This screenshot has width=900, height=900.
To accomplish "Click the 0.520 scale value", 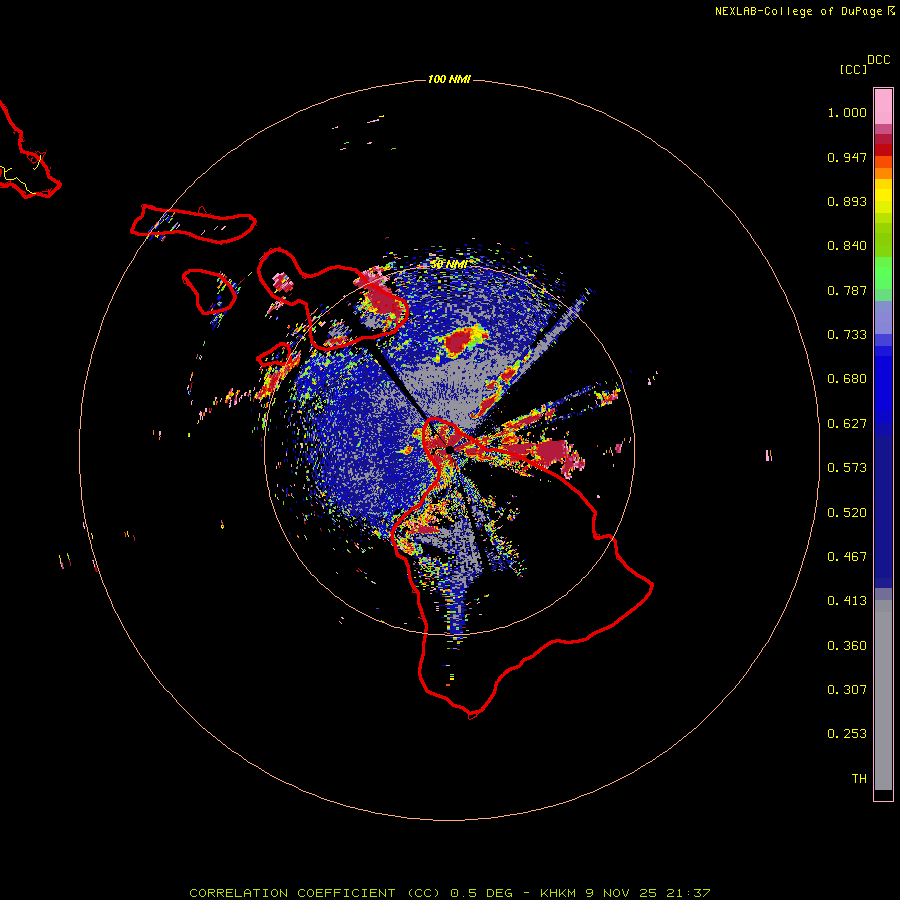I will pyautogui.click(x=847, y=513).
